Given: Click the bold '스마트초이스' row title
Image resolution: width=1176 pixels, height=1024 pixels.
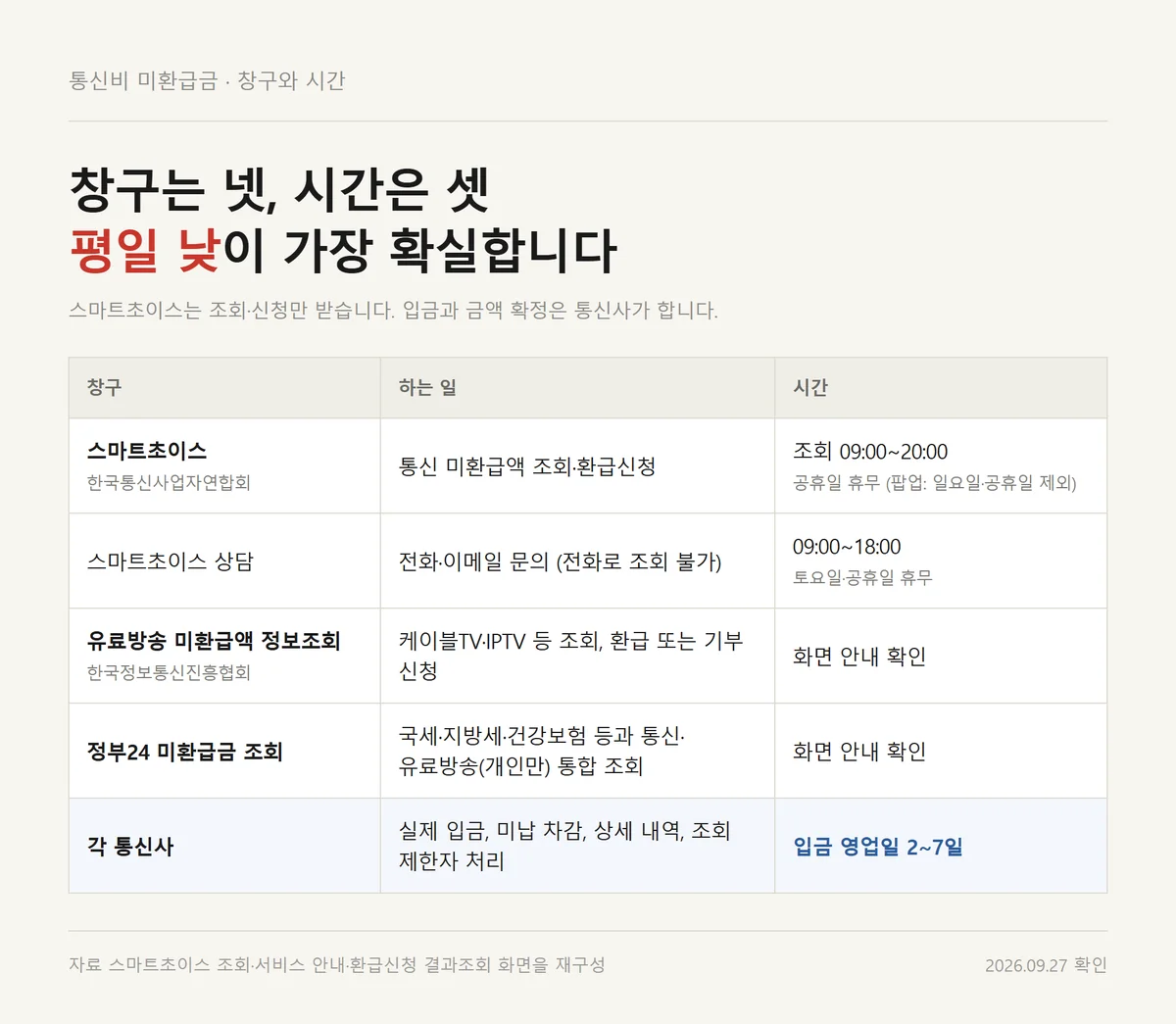Looking at the screenshot, I should (x=147, y=451).
